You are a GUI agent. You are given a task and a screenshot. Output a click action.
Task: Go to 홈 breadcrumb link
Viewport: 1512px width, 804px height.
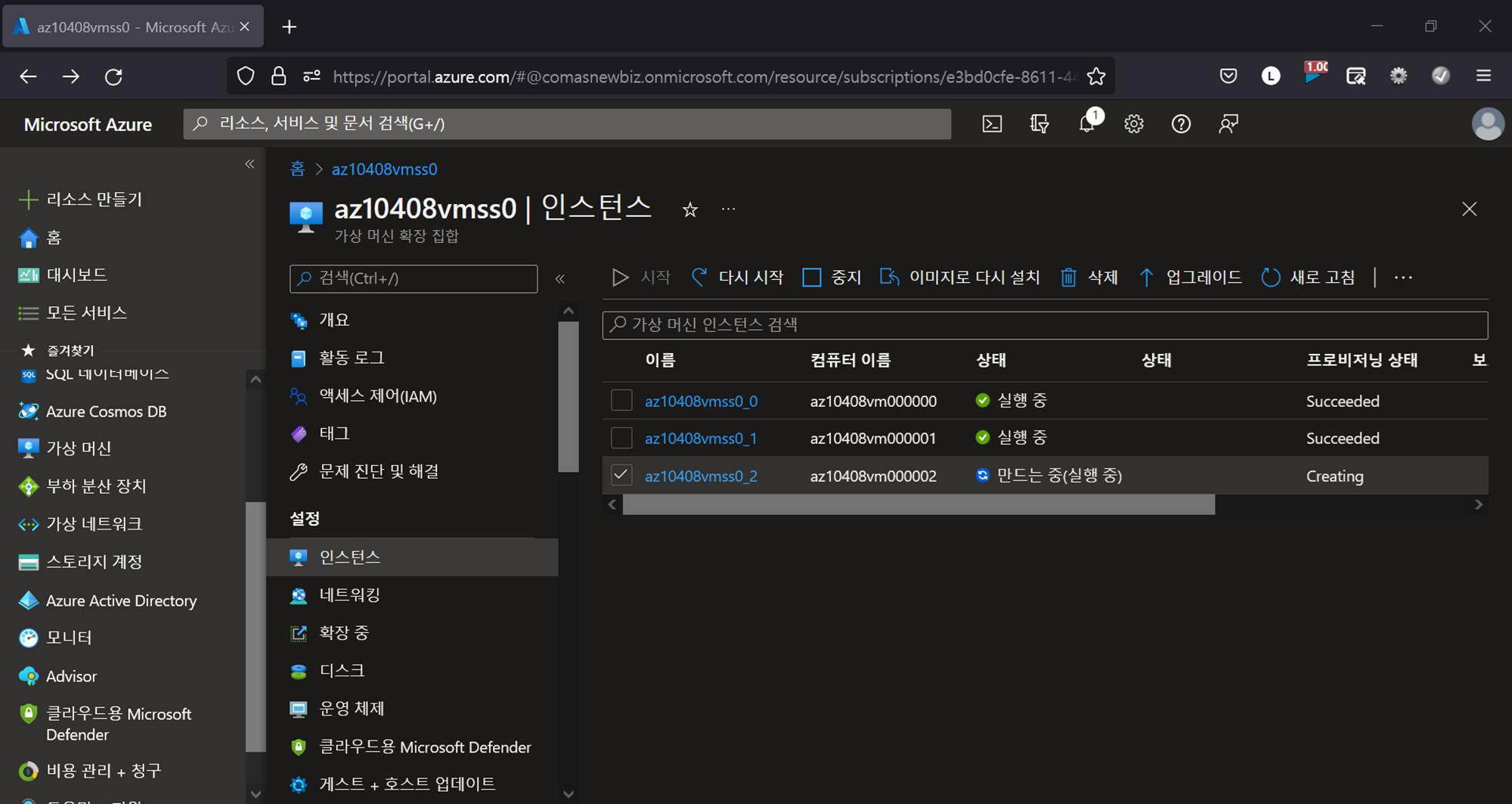[x=297, y=169]
